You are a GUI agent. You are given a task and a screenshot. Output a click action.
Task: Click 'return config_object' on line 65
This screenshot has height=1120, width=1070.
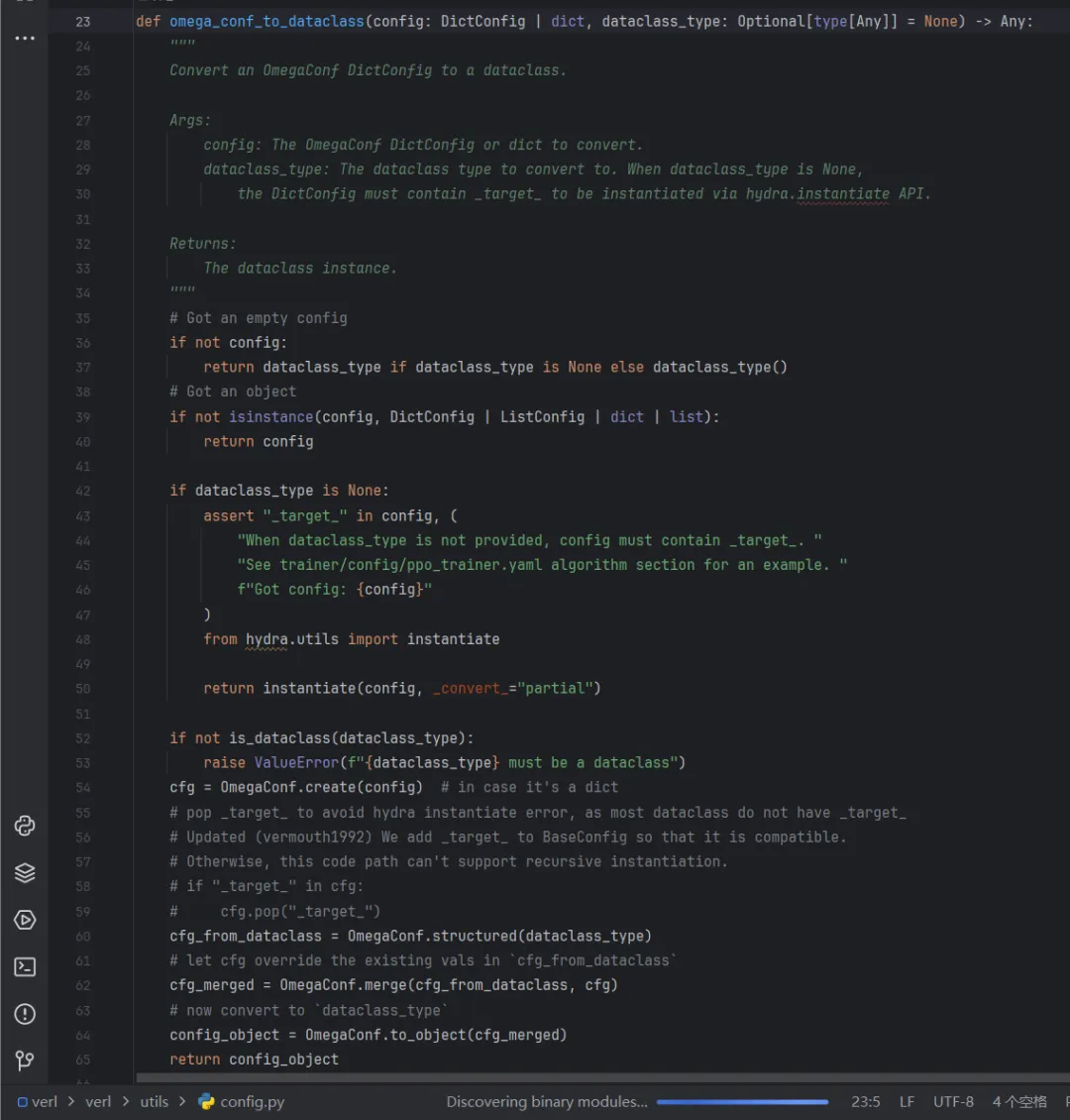254,1060
